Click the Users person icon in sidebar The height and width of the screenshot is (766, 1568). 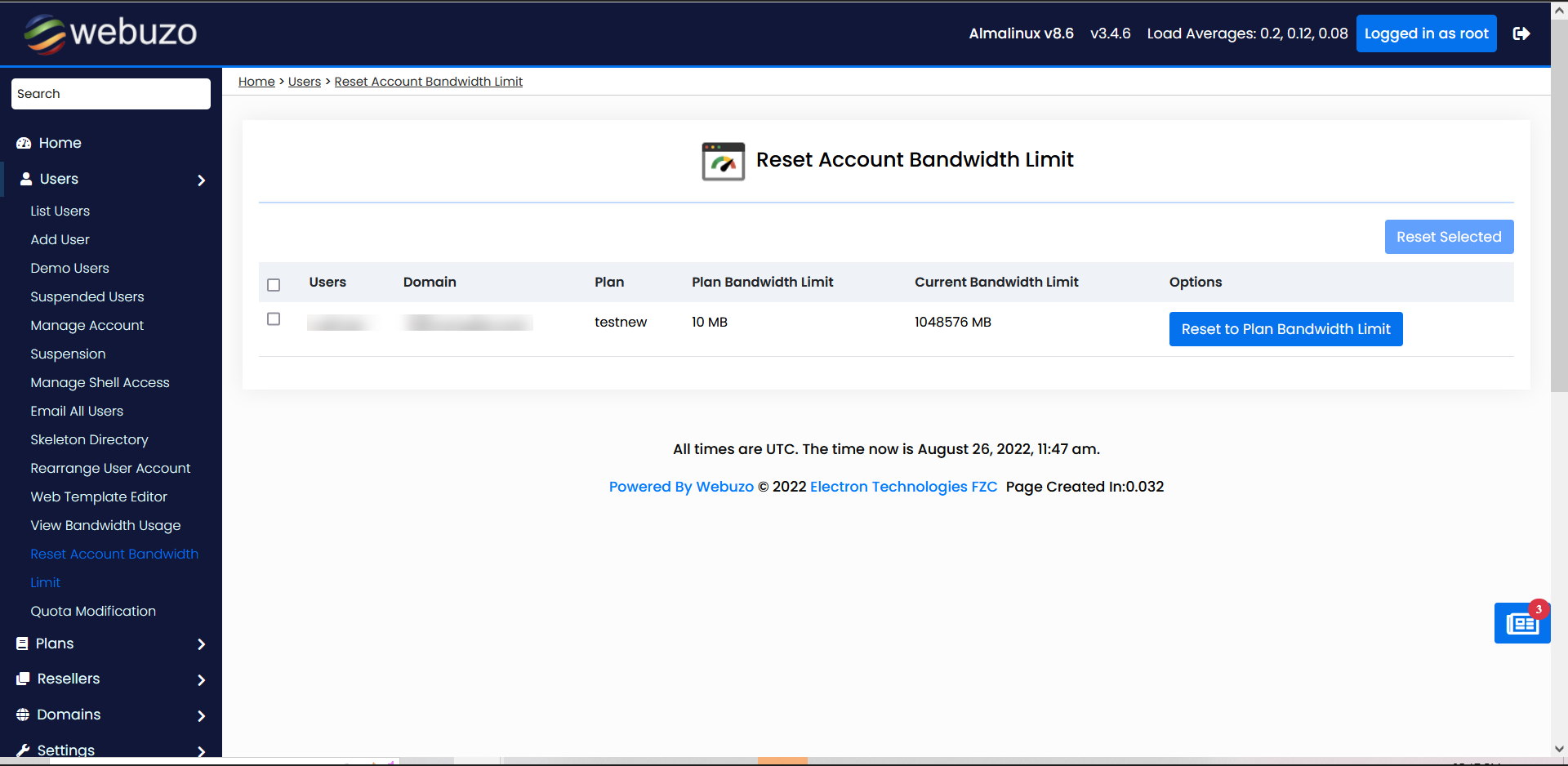[26, 179]
